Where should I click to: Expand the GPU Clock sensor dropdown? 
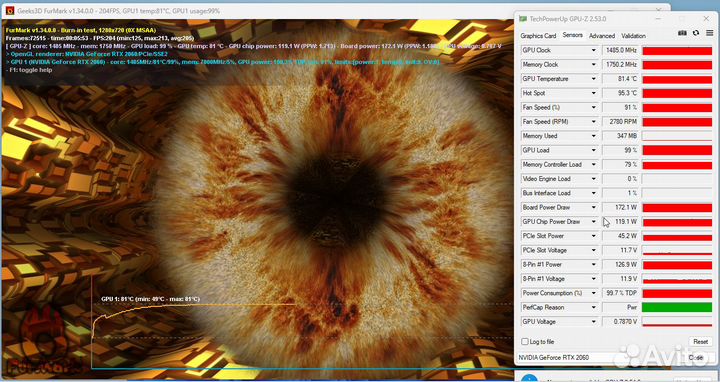coord(593,51)
